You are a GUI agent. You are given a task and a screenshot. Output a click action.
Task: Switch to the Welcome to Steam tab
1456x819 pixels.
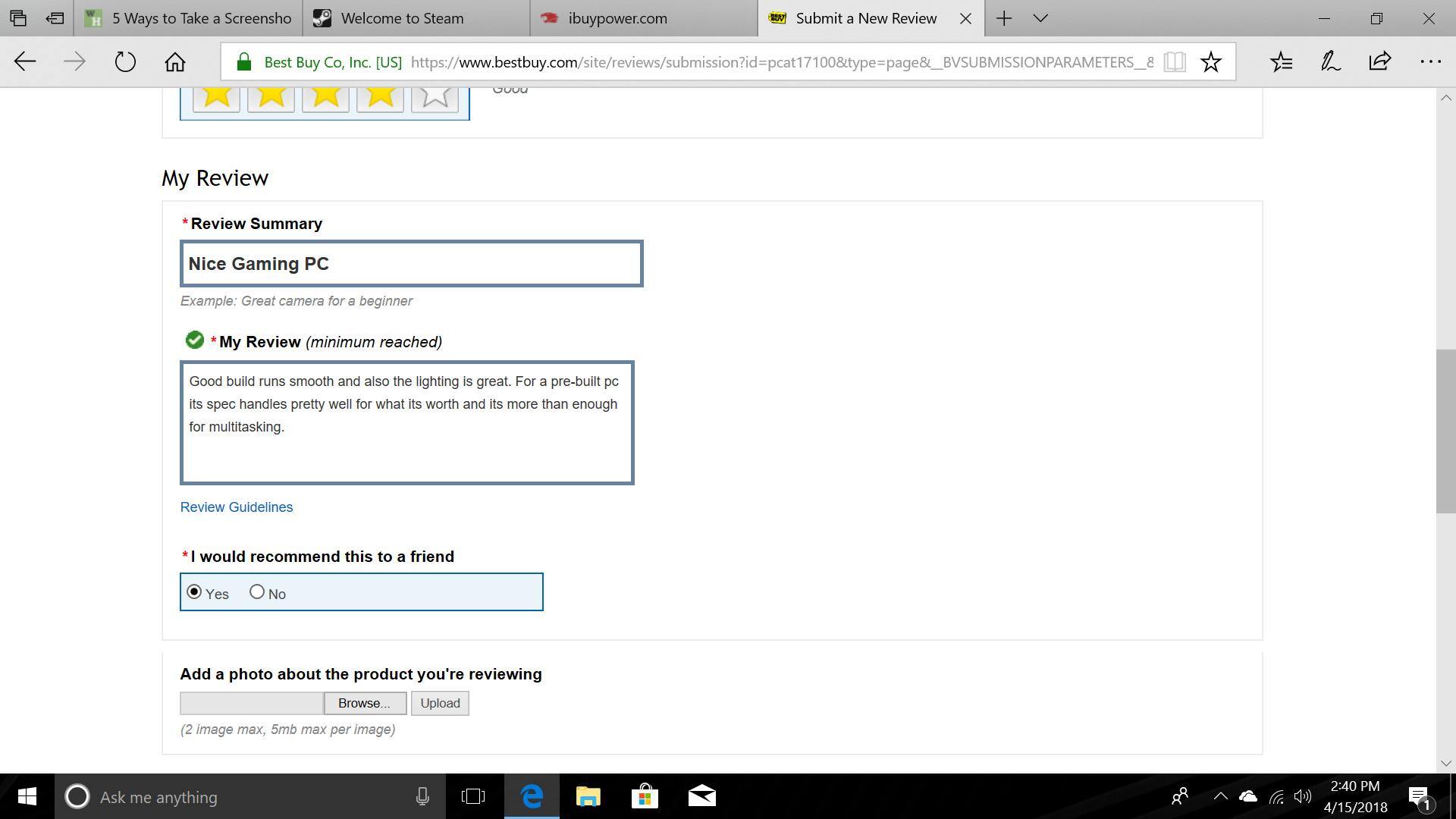coord(402,18)
